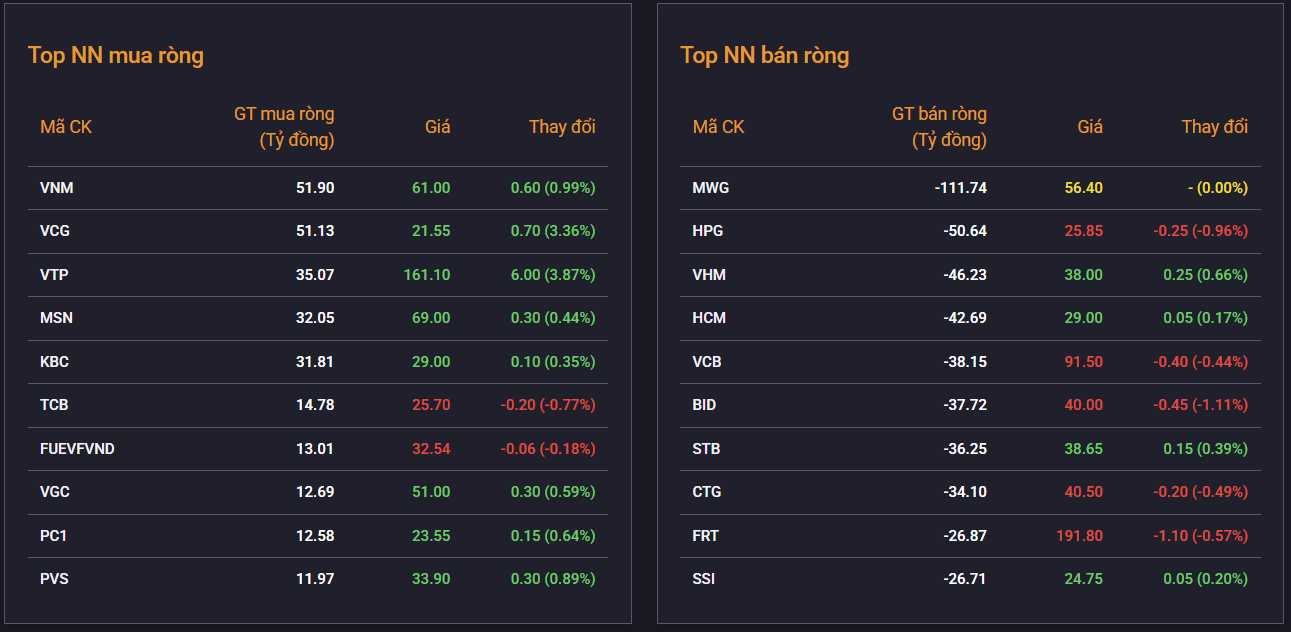The height and width of the screenshot is (632, 1291).
Task: Select the "GT bán ròng (Tỷ đồng)" column header
Action: (939, 127)
